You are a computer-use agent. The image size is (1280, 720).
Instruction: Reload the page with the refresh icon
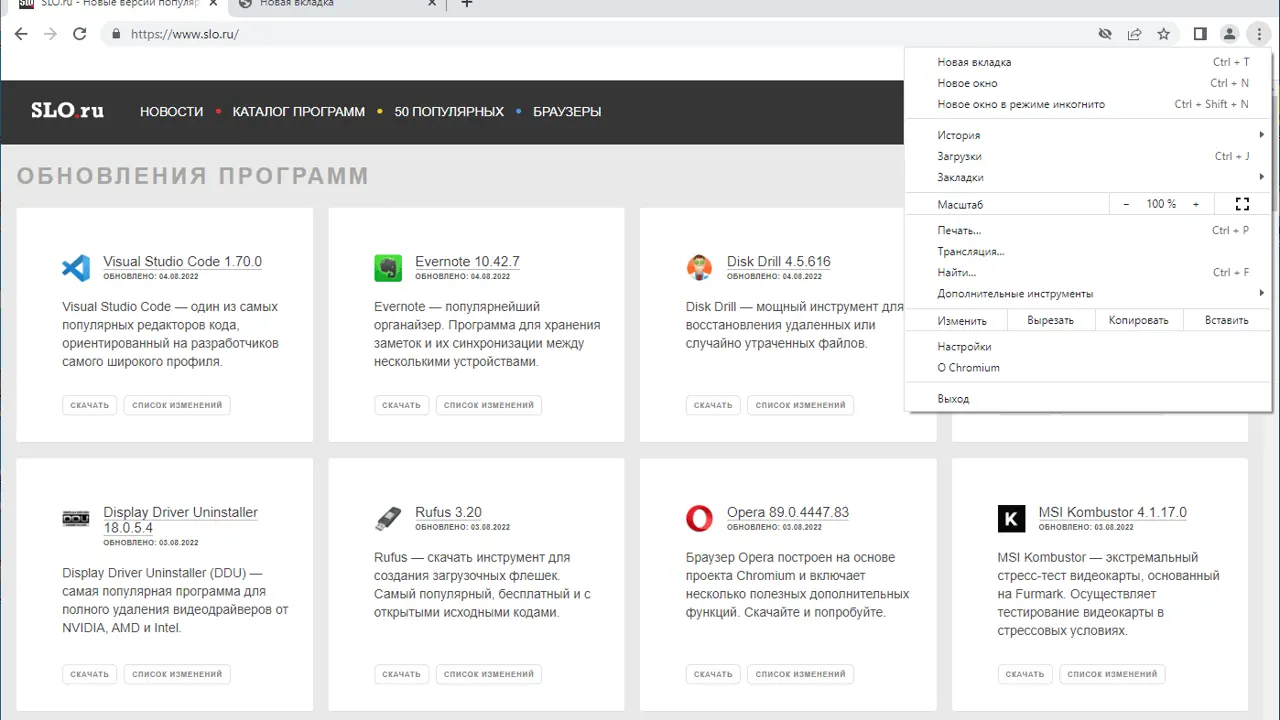coord(80,34)
